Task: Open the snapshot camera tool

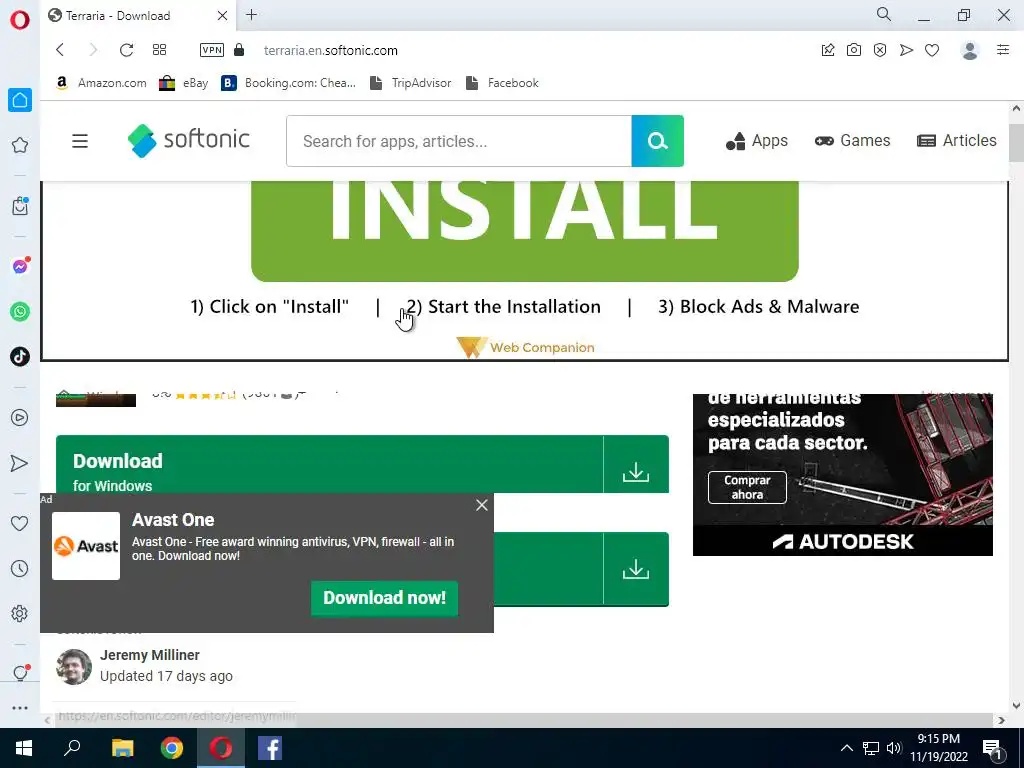Action: pos(854,50)
